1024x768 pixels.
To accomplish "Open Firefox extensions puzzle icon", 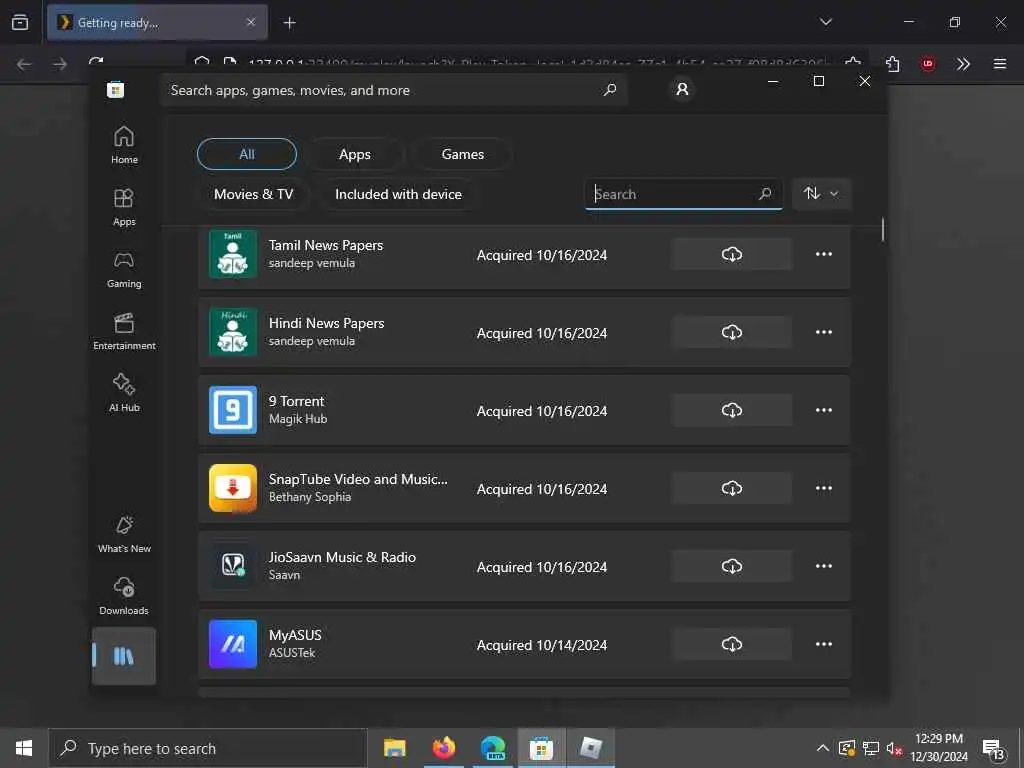I will 892,64.
